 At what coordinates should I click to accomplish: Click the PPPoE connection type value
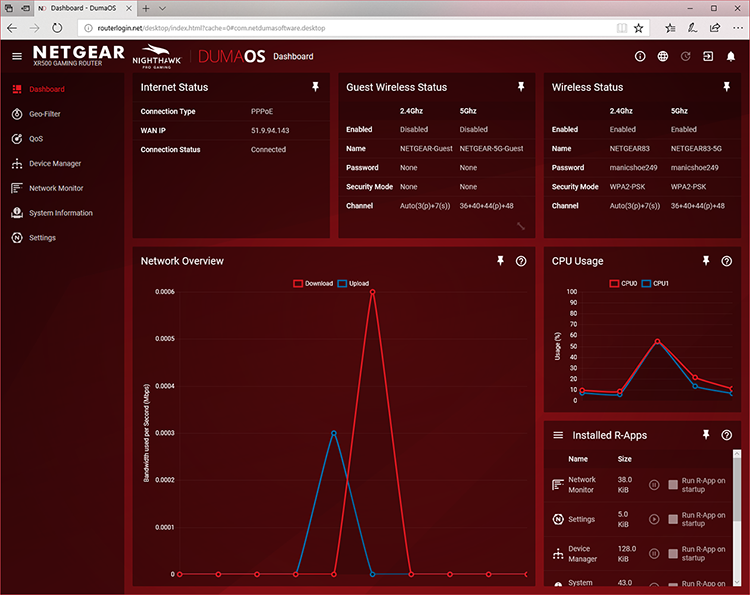click(262, 111)
